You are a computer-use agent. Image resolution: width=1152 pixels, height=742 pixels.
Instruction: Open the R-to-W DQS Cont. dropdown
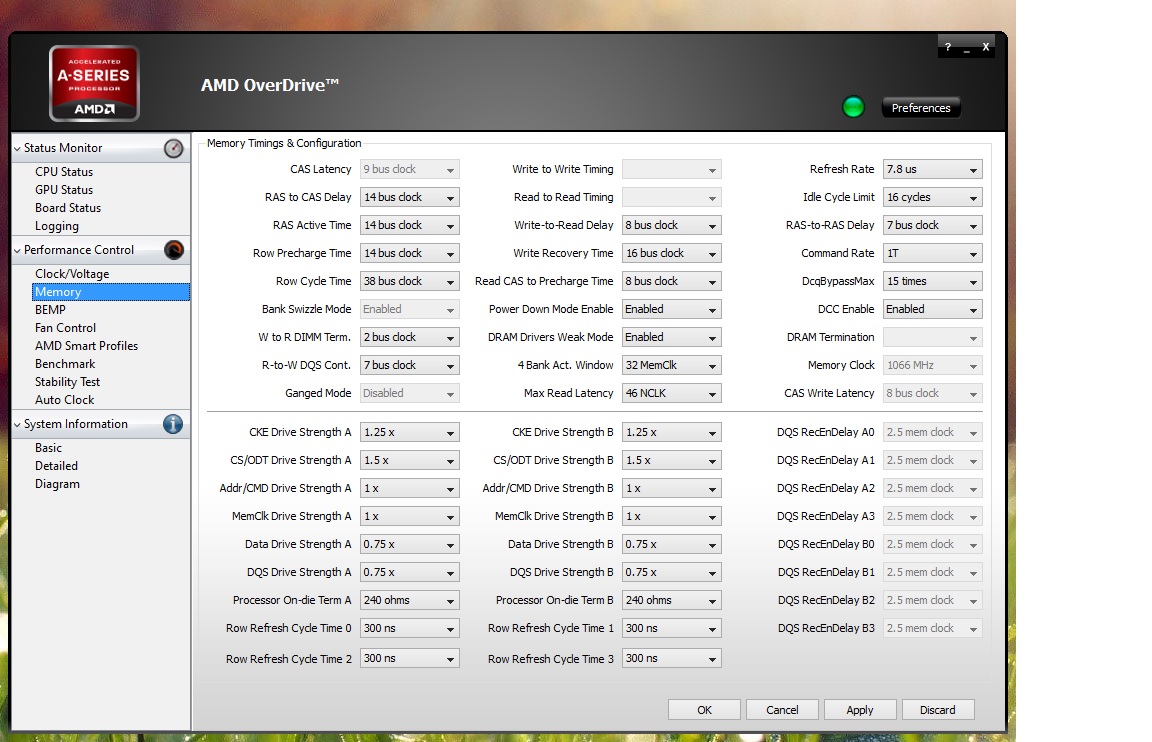pyautogui.click(x=409, y=365)
